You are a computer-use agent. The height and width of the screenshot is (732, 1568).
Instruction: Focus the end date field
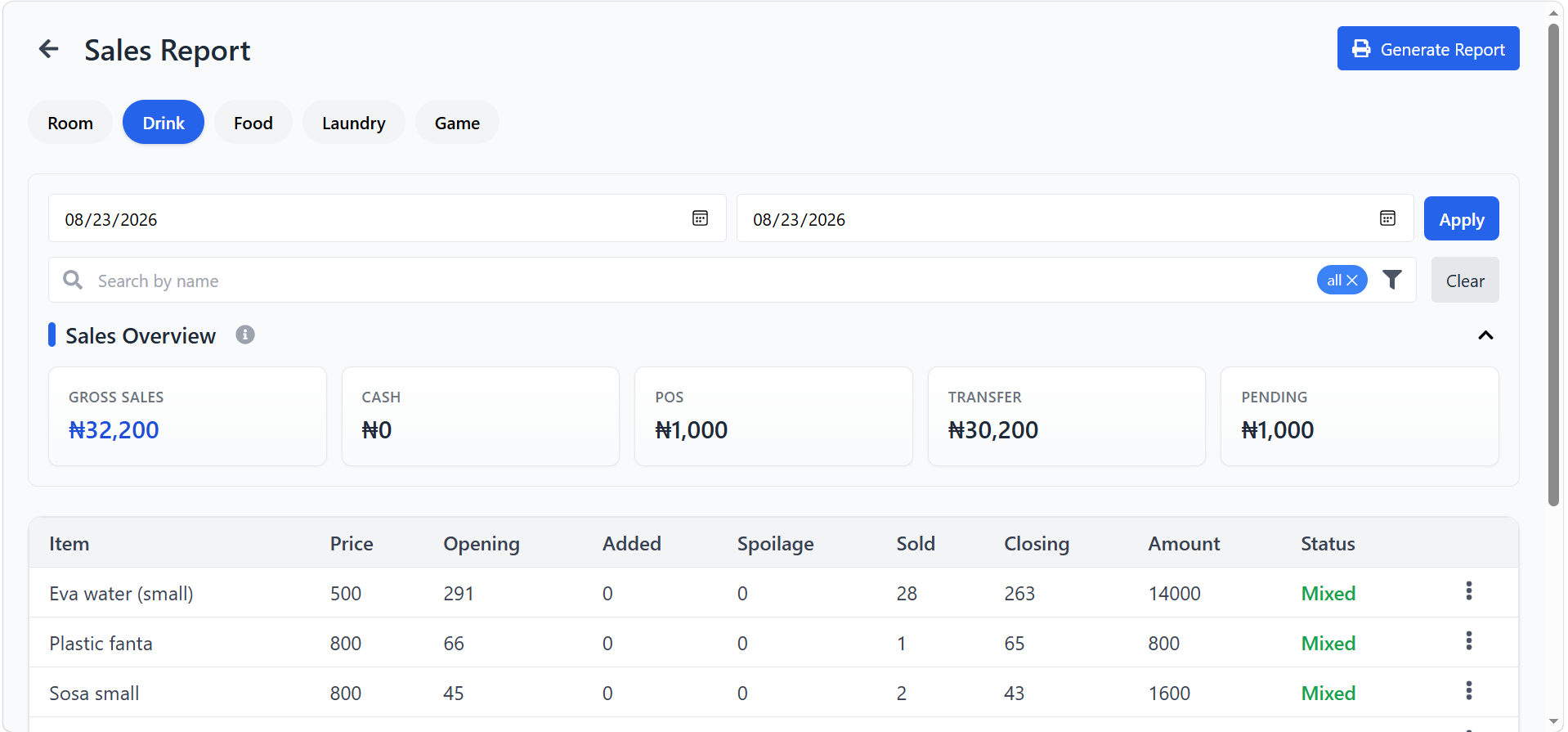(x=1075, y=218)
